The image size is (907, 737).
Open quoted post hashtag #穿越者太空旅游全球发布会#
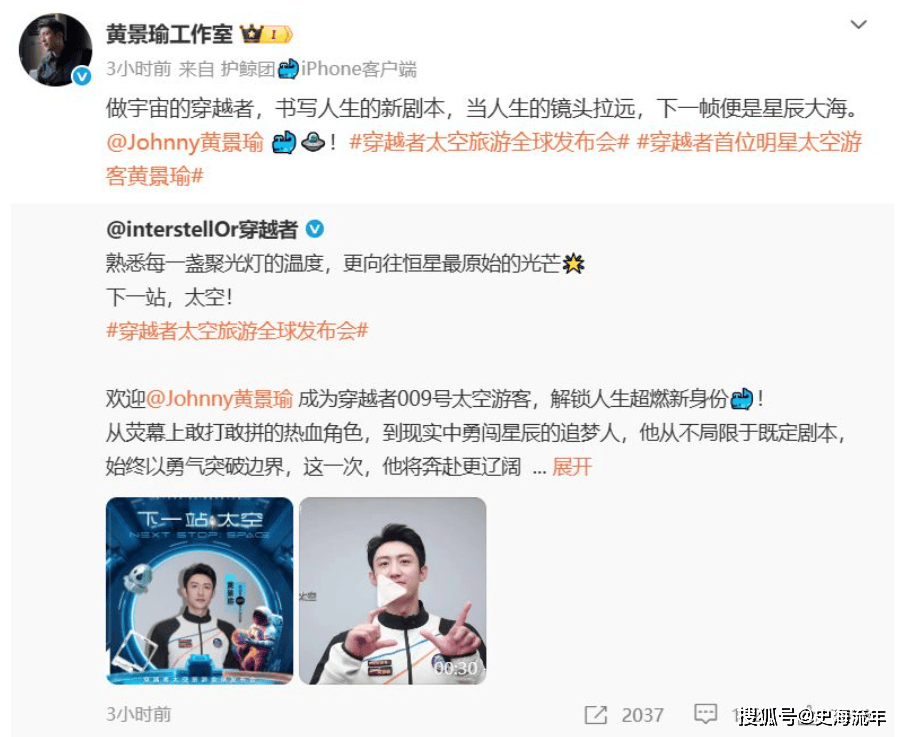tap(237, 331)
